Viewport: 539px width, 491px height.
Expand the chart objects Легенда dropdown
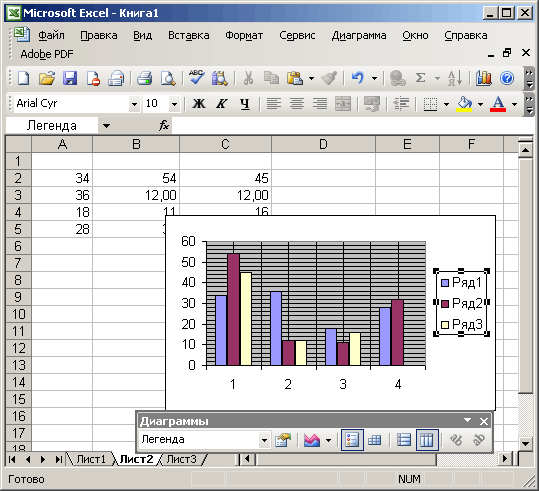(264, 440)
